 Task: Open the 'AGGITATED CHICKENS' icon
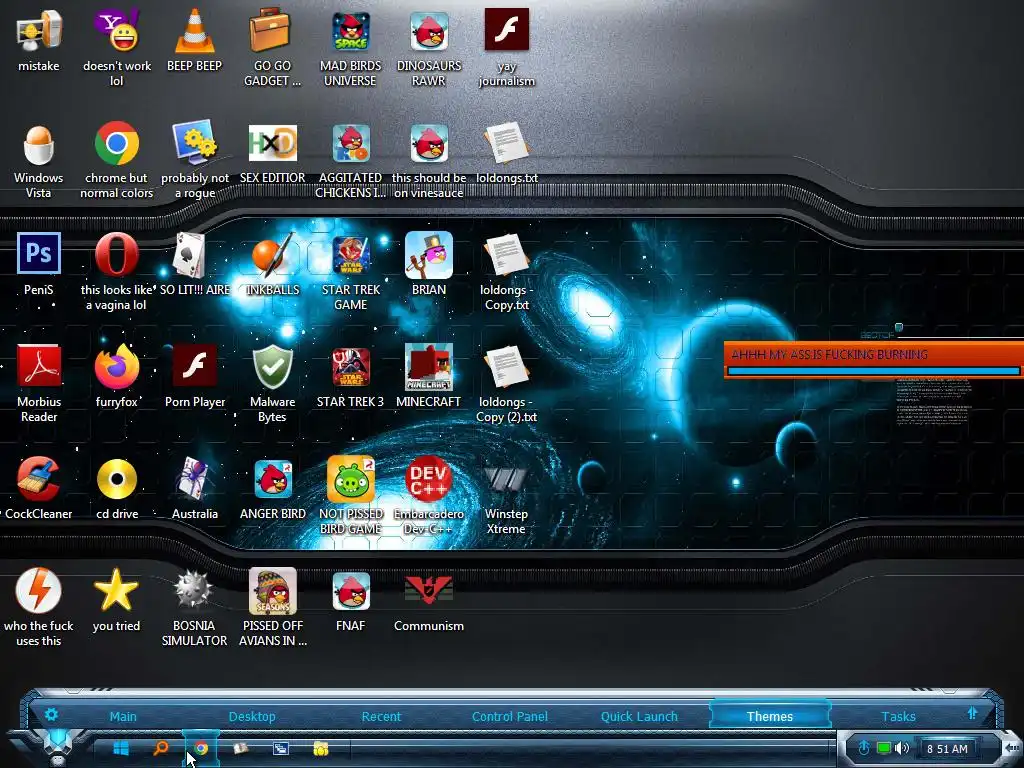click(351, 144)
